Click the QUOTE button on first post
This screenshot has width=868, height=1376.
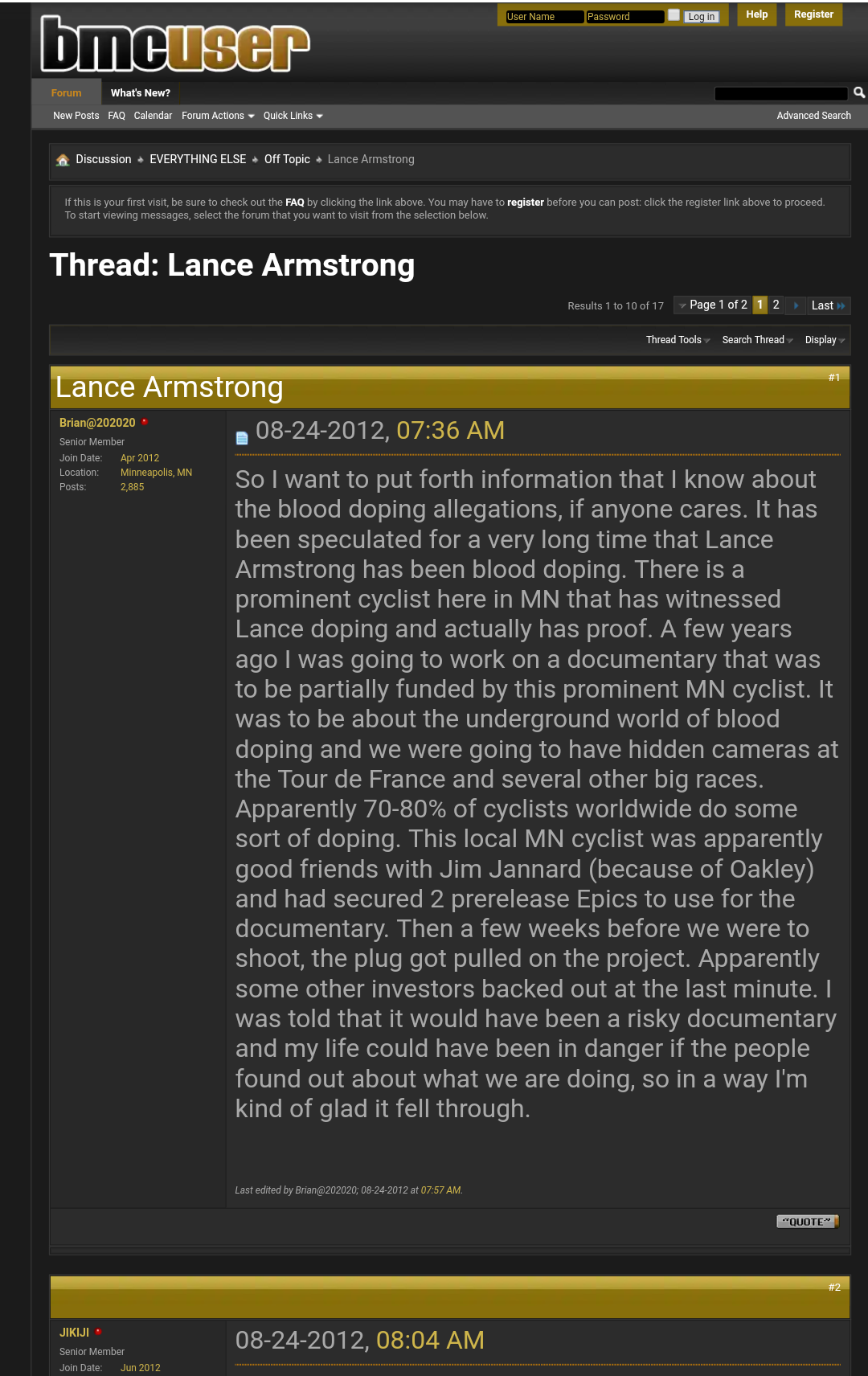[x=808, y=1222]
